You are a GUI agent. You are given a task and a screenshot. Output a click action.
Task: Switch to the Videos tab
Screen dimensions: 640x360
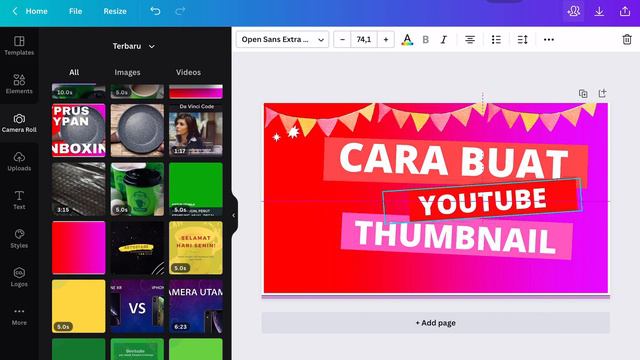[188, 72]
